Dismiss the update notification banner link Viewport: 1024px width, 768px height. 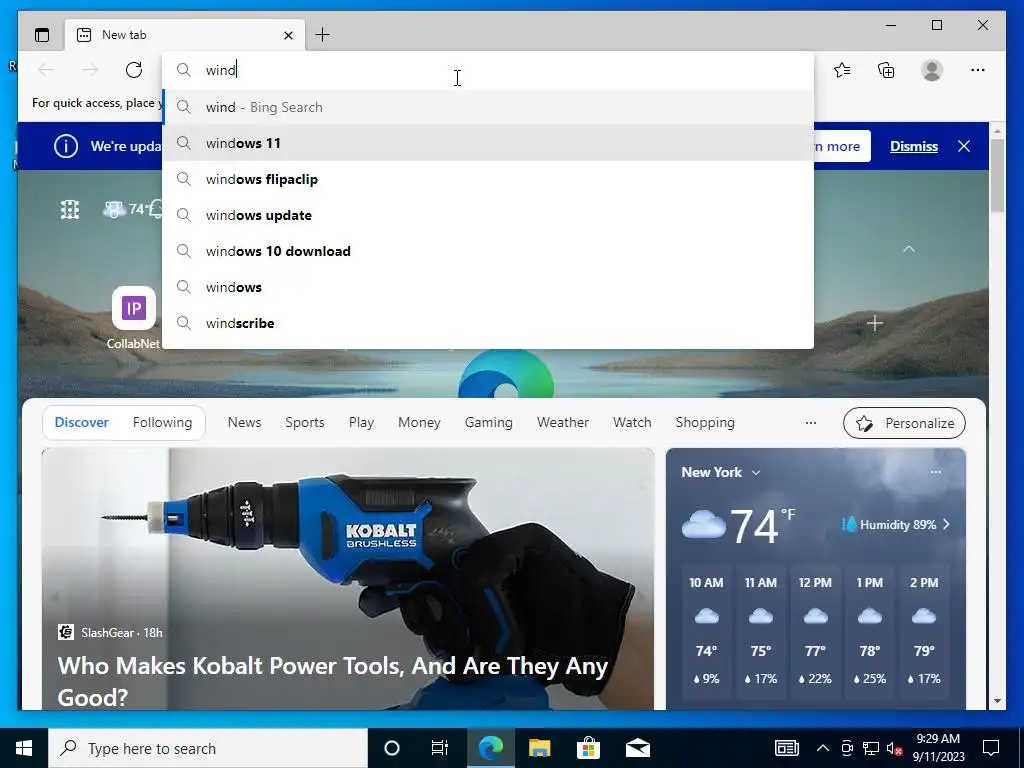tap(914, 146)
